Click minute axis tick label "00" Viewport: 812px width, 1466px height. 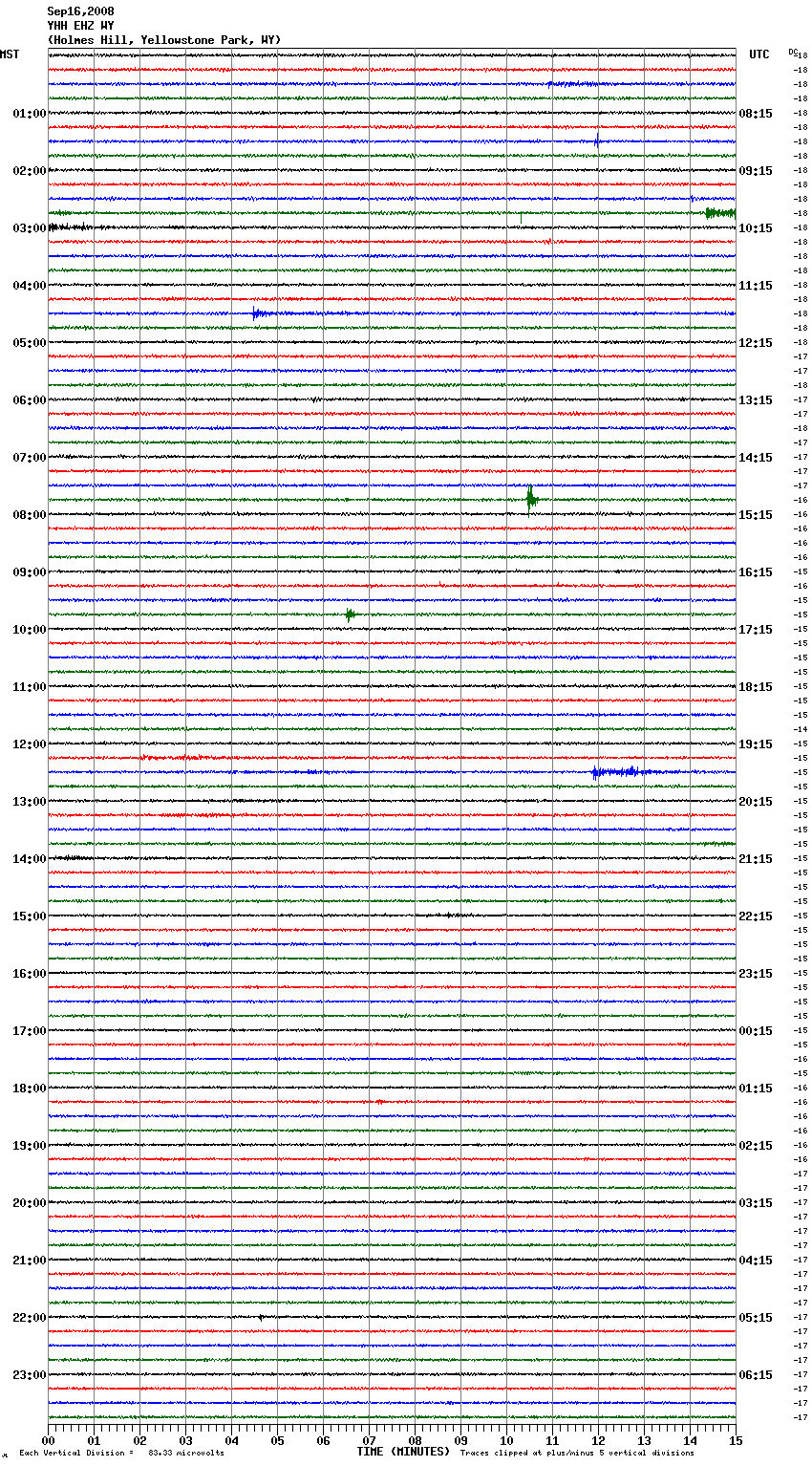[49, 1440]
